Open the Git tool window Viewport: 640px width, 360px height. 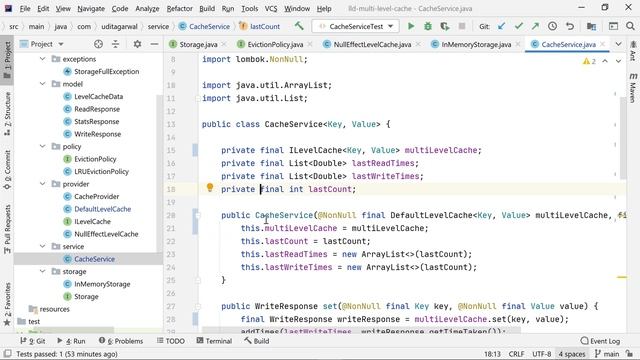point(32,341)
